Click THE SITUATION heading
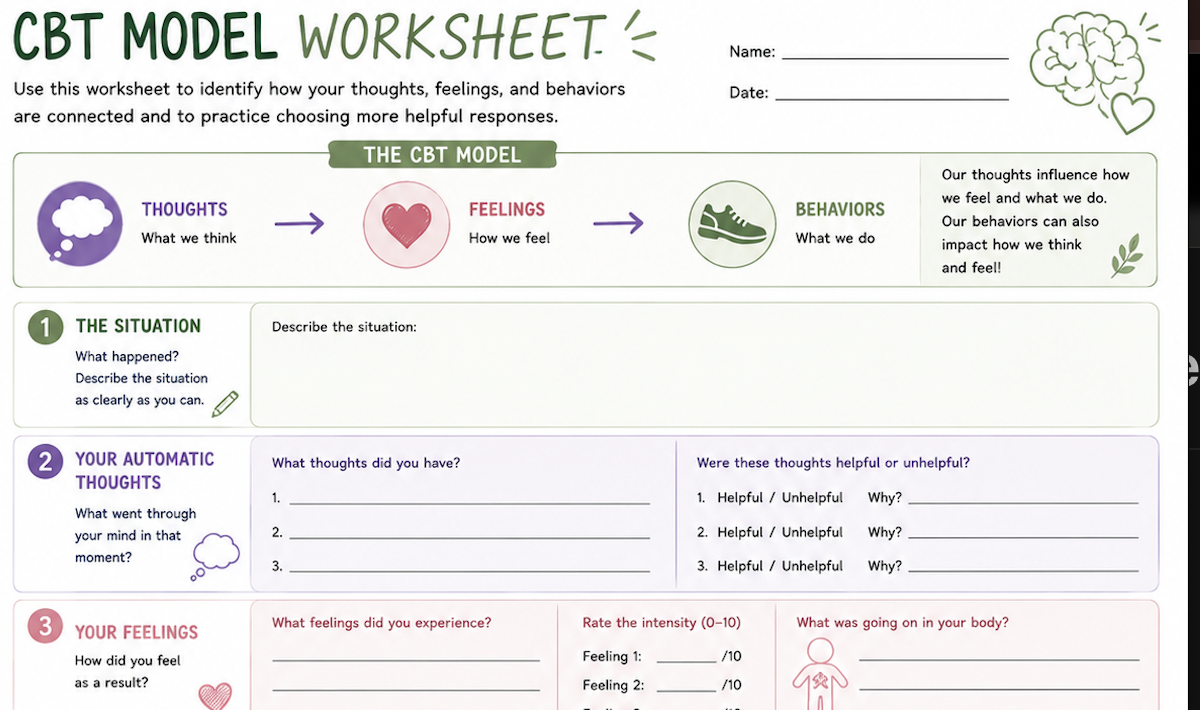The image size is (1200, 710). coord(138,326)
